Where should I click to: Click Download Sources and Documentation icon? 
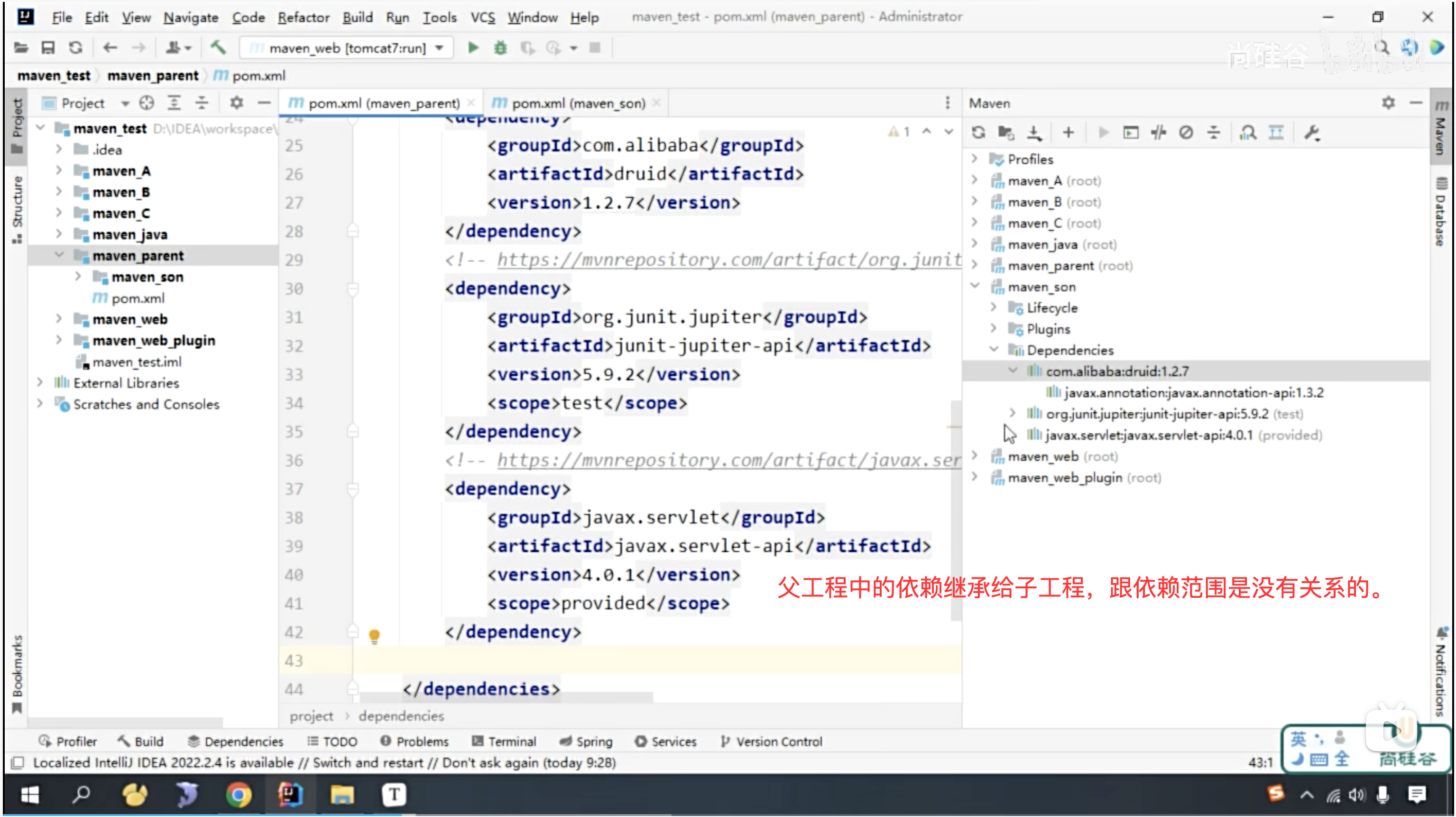[1034, 133]
